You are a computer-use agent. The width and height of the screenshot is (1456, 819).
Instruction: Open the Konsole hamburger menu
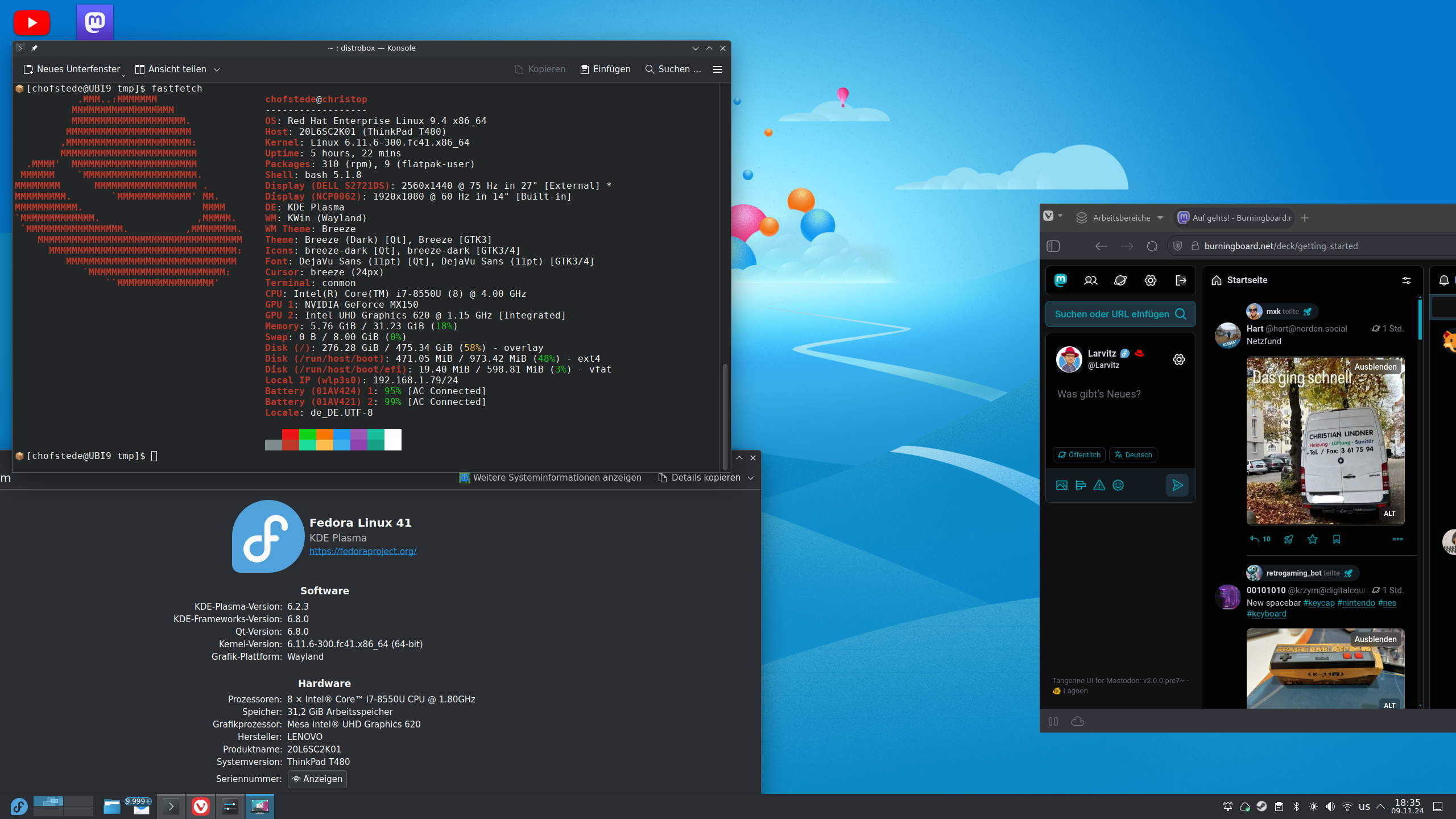718,69
